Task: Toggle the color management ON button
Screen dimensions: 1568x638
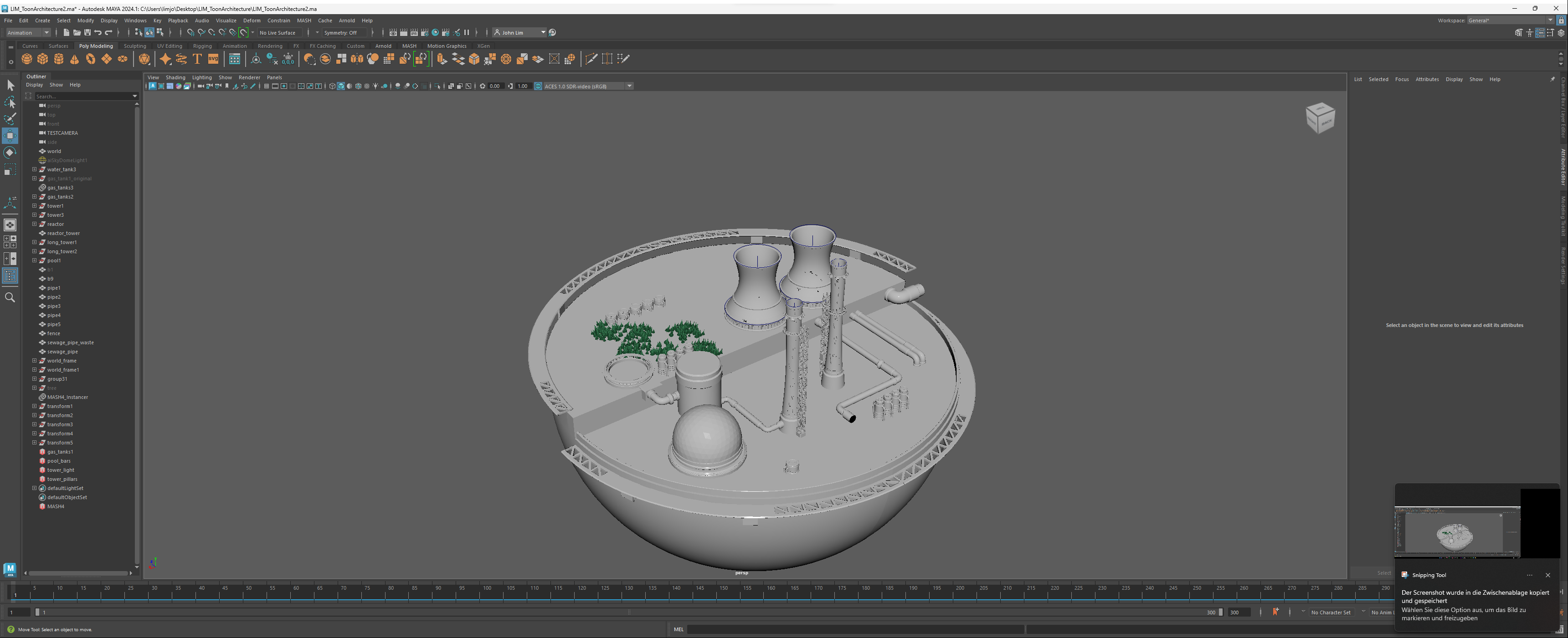Action: pos(538,87)
